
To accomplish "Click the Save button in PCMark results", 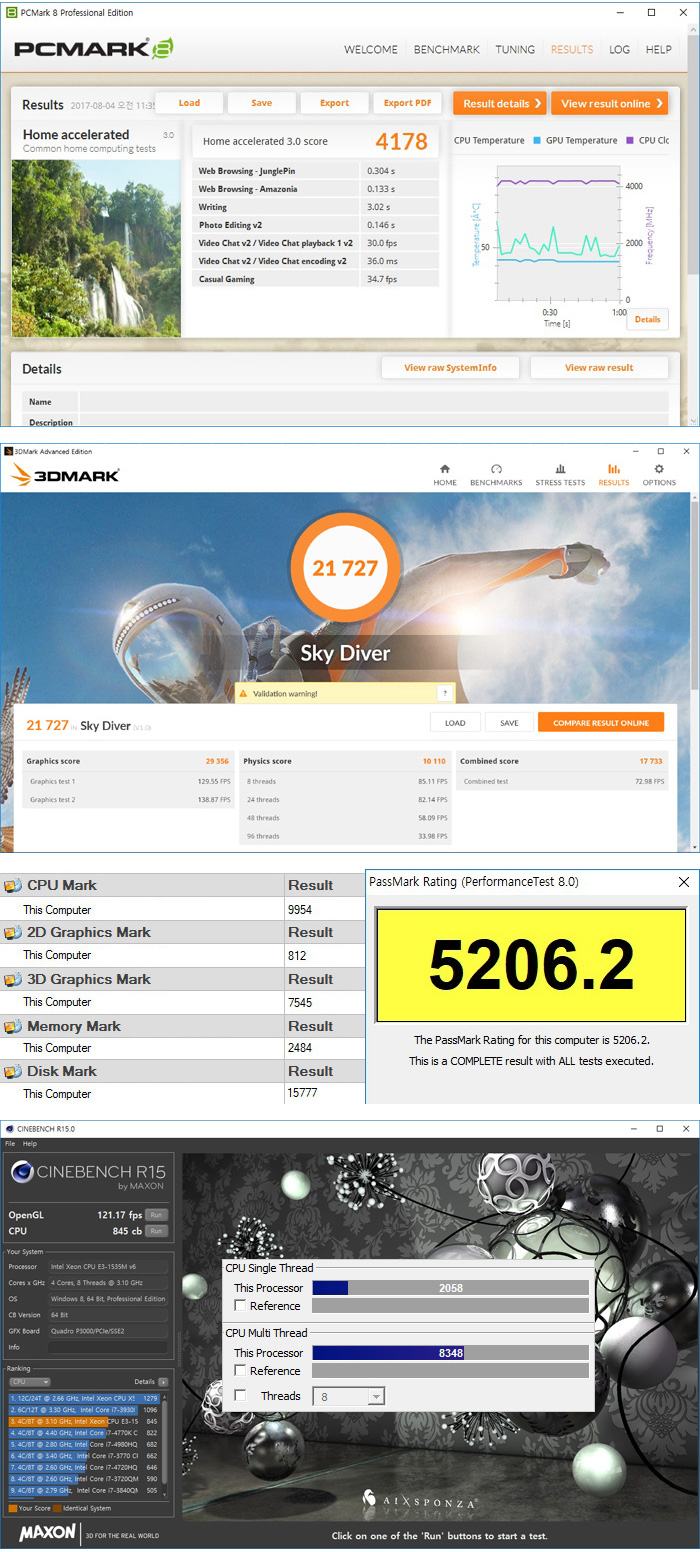I will 261,103.
